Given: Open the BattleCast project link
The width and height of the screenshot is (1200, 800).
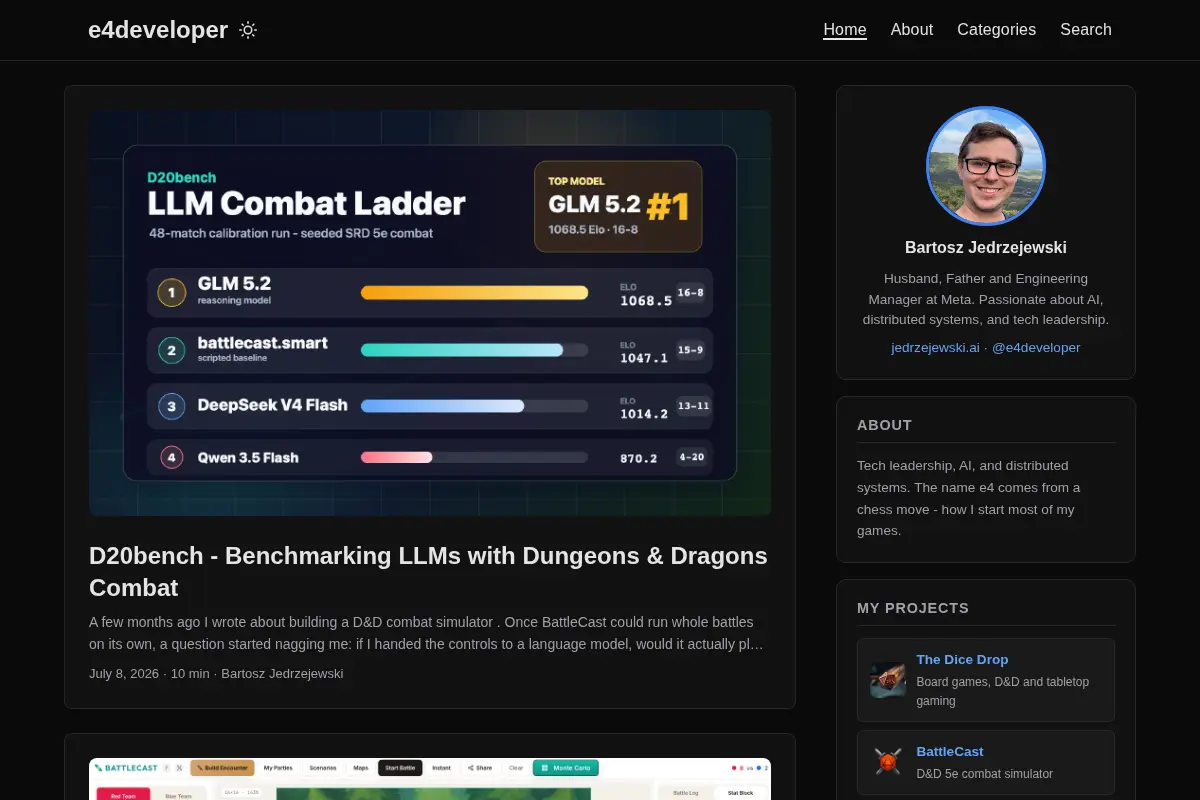Looking at the screenshot, I should coord(950,752).
